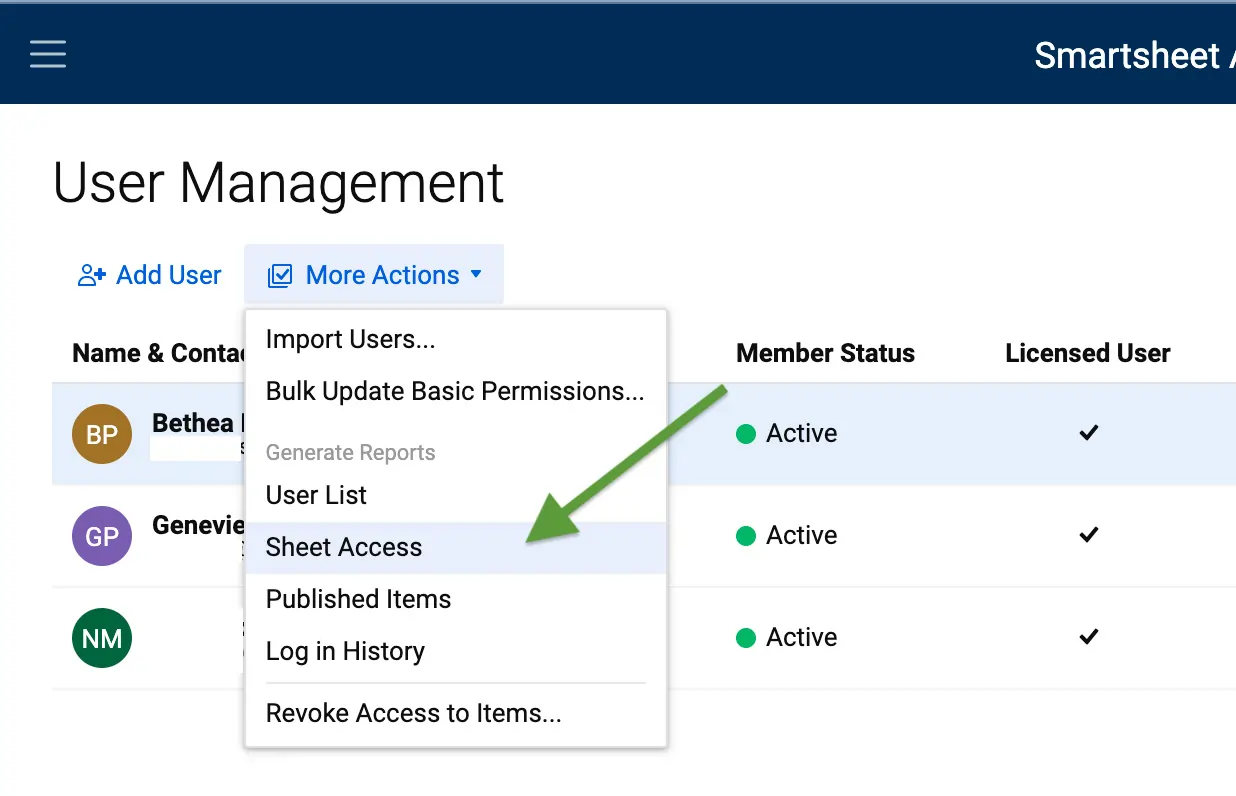Click the green status dot in Bethea row
The image size is (1236, 796).
point(745,434)
